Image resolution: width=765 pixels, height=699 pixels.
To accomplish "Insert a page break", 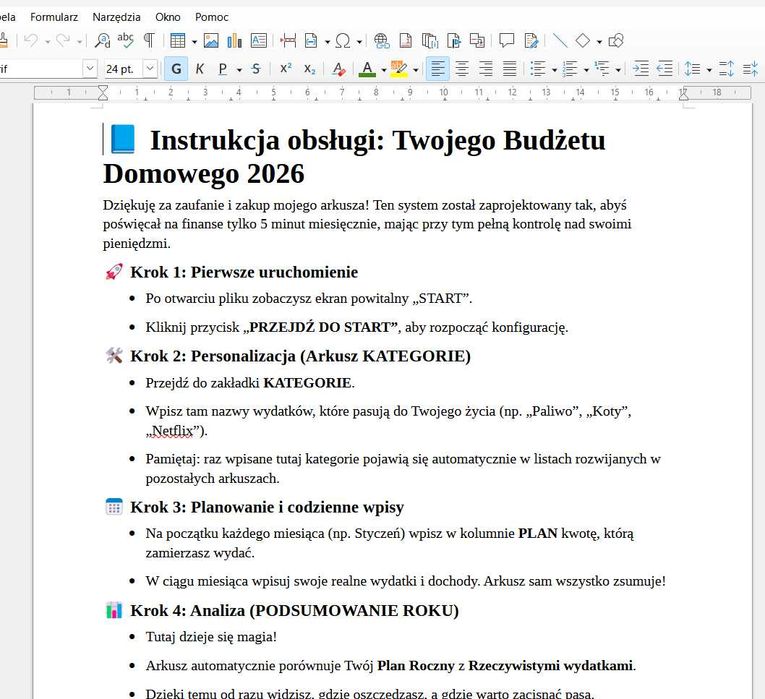I will point(288,41).
